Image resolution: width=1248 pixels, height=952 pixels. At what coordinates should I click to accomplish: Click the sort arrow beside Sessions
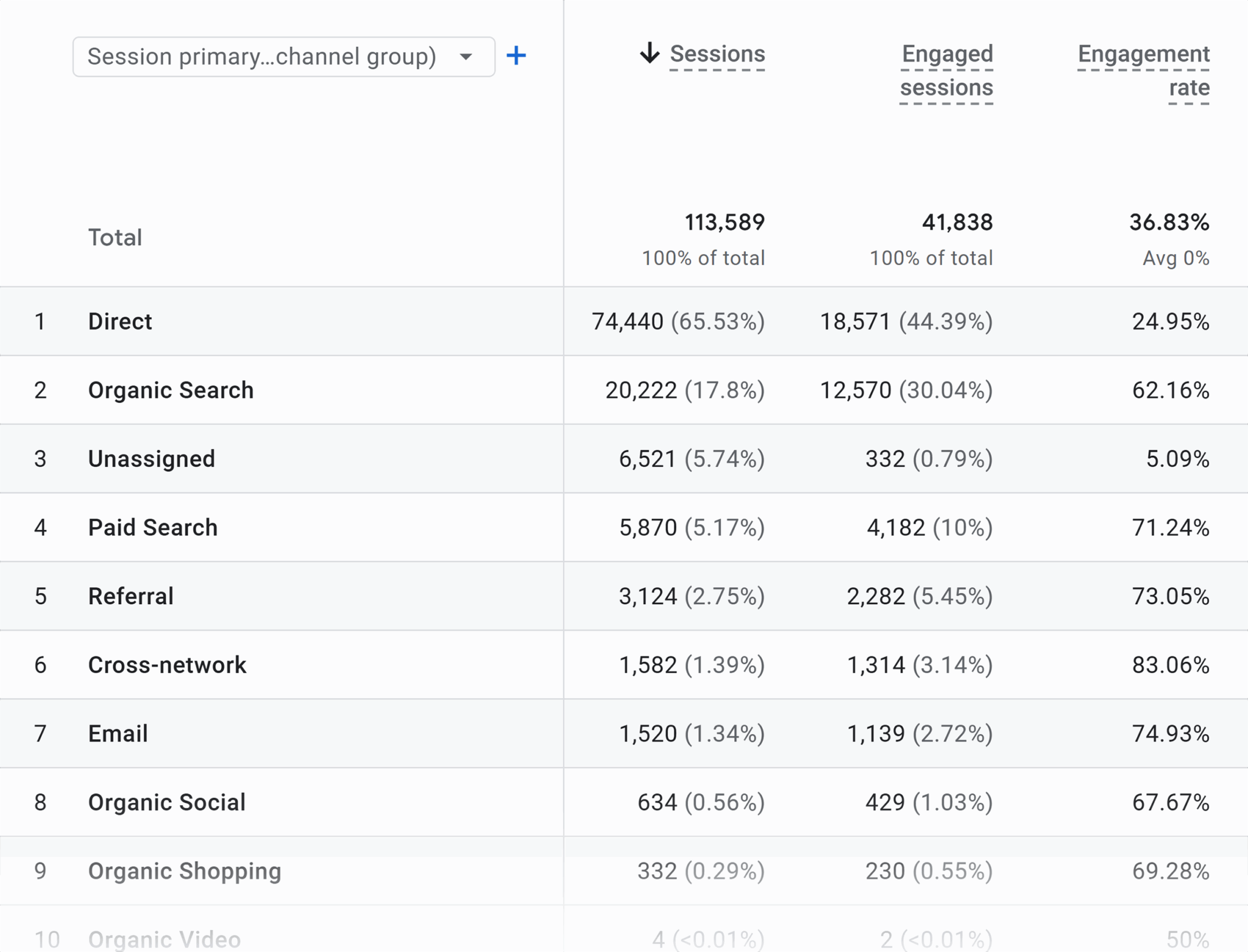coord(650,53)
